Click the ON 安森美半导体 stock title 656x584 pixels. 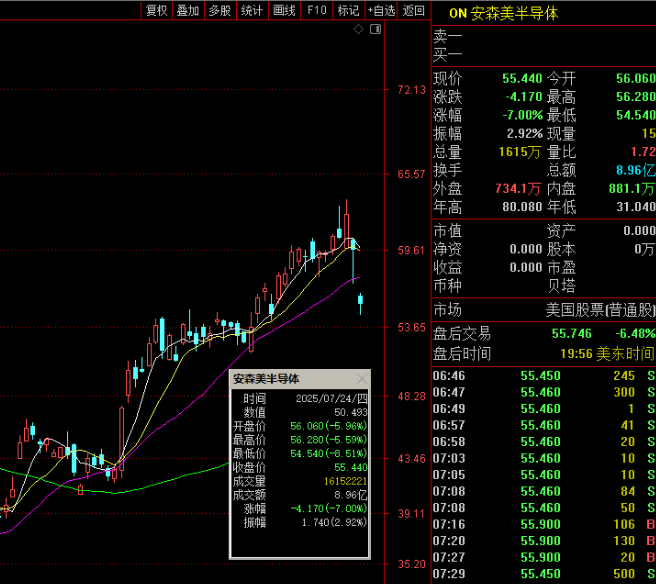[x=504, y=13]
